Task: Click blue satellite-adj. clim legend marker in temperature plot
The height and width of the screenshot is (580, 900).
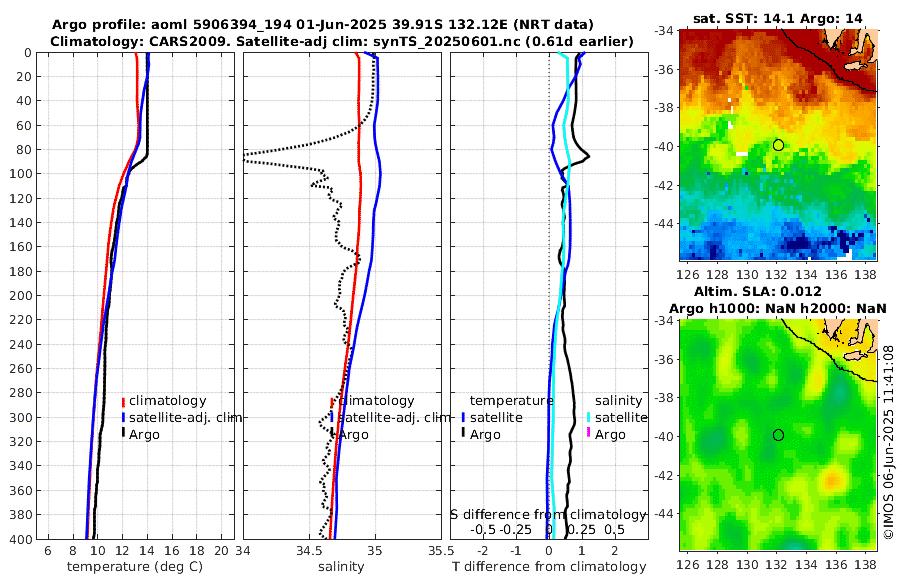Action: (123, 418)
